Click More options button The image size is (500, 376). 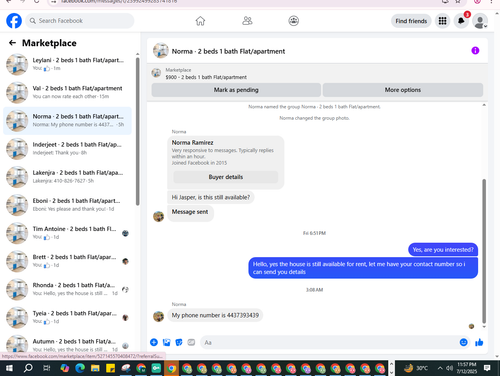coord(403,90)
